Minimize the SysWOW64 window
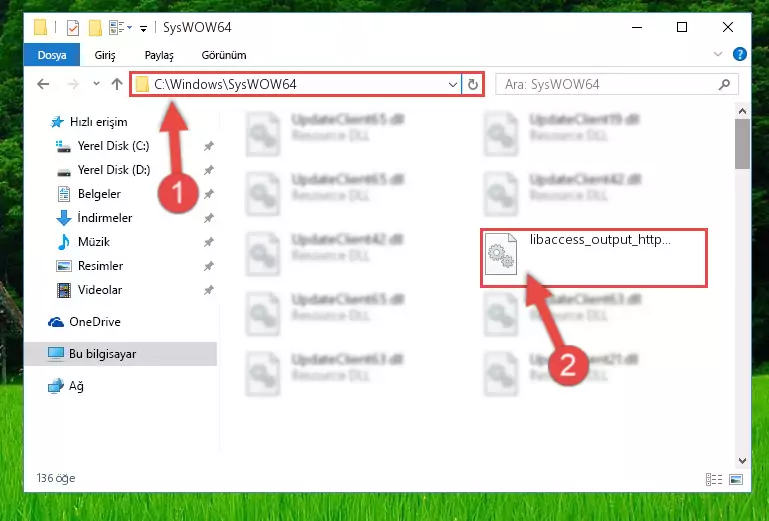Screen dimensions: 769x521 point(637,27)
